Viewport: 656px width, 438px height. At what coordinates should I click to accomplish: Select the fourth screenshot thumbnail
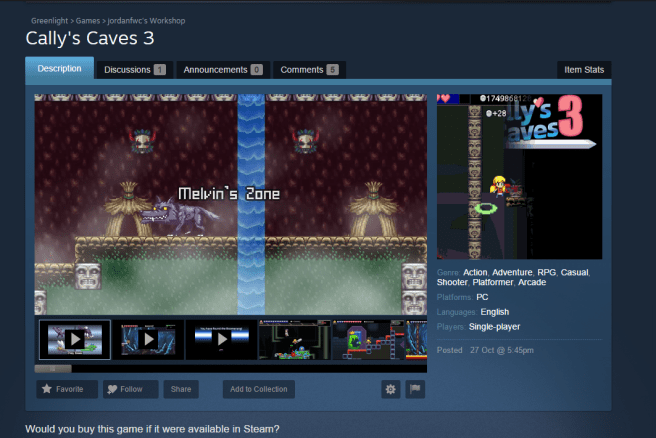pos(294,340)
